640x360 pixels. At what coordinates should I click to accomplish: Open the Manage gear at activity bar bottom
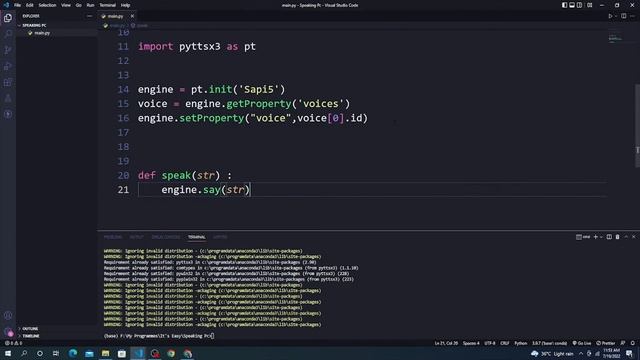8,331
